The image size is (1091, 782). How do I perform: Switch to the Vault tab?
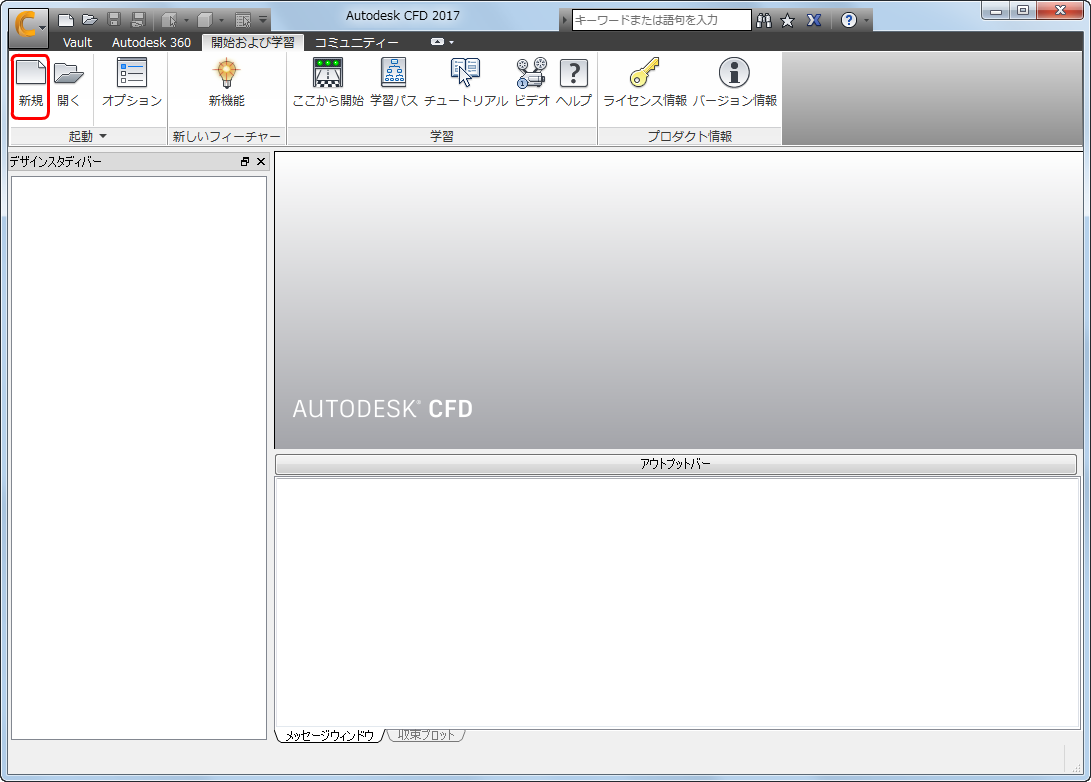(77, 42)
